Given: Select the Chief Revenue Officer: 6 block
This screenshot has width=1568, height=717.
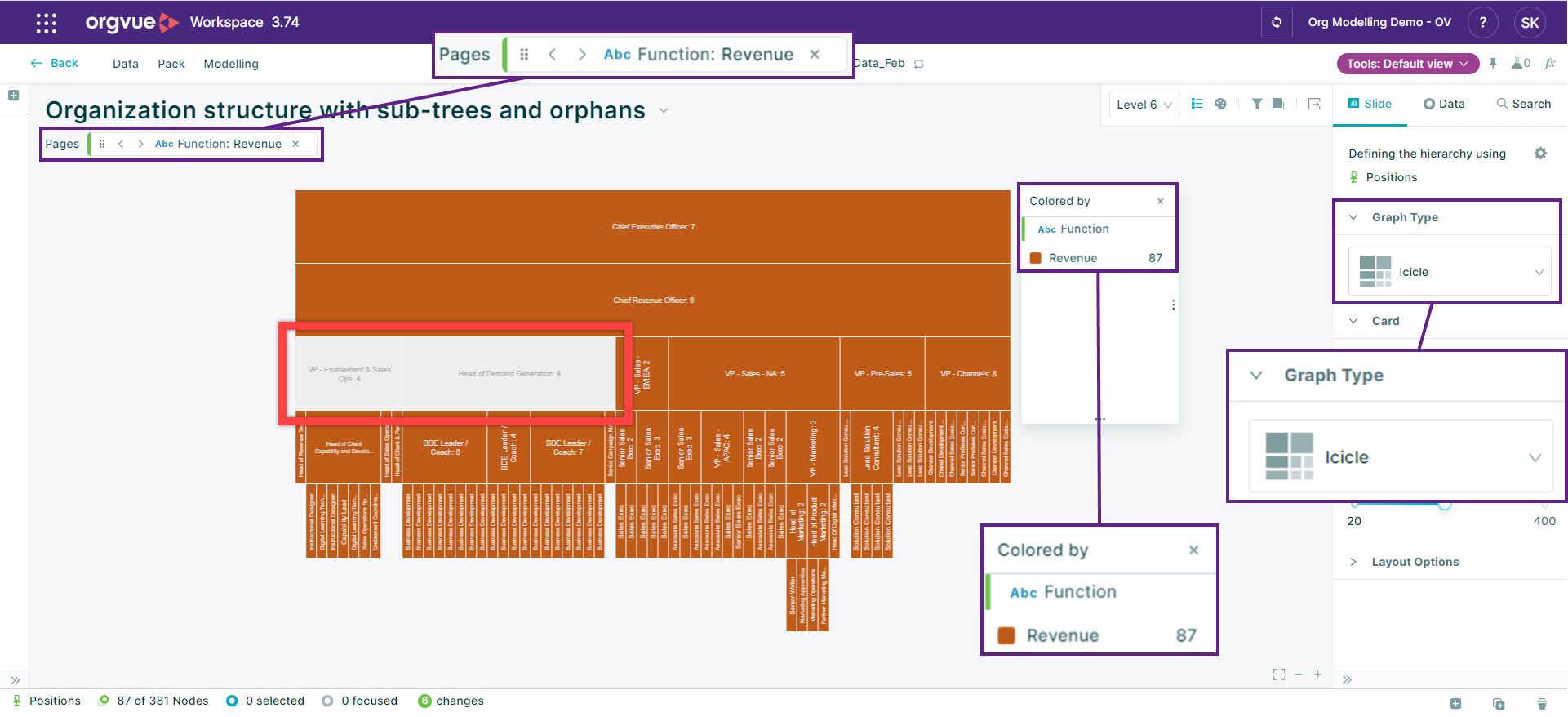Looking at the screenshot, I should click(x=653, y=301).
